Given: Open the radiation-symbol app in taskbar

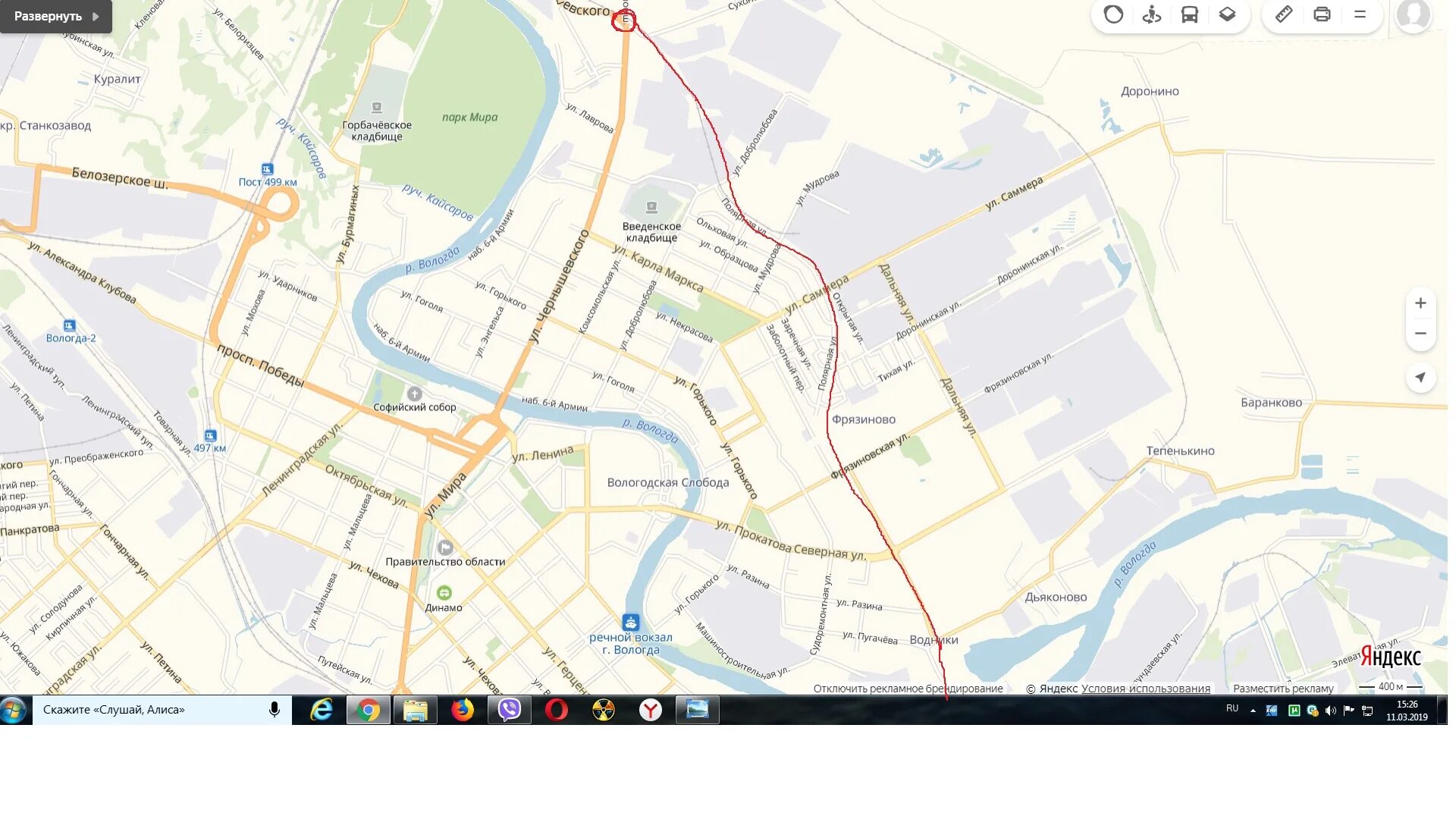Looking at the screenshot, I should [604, 710].
